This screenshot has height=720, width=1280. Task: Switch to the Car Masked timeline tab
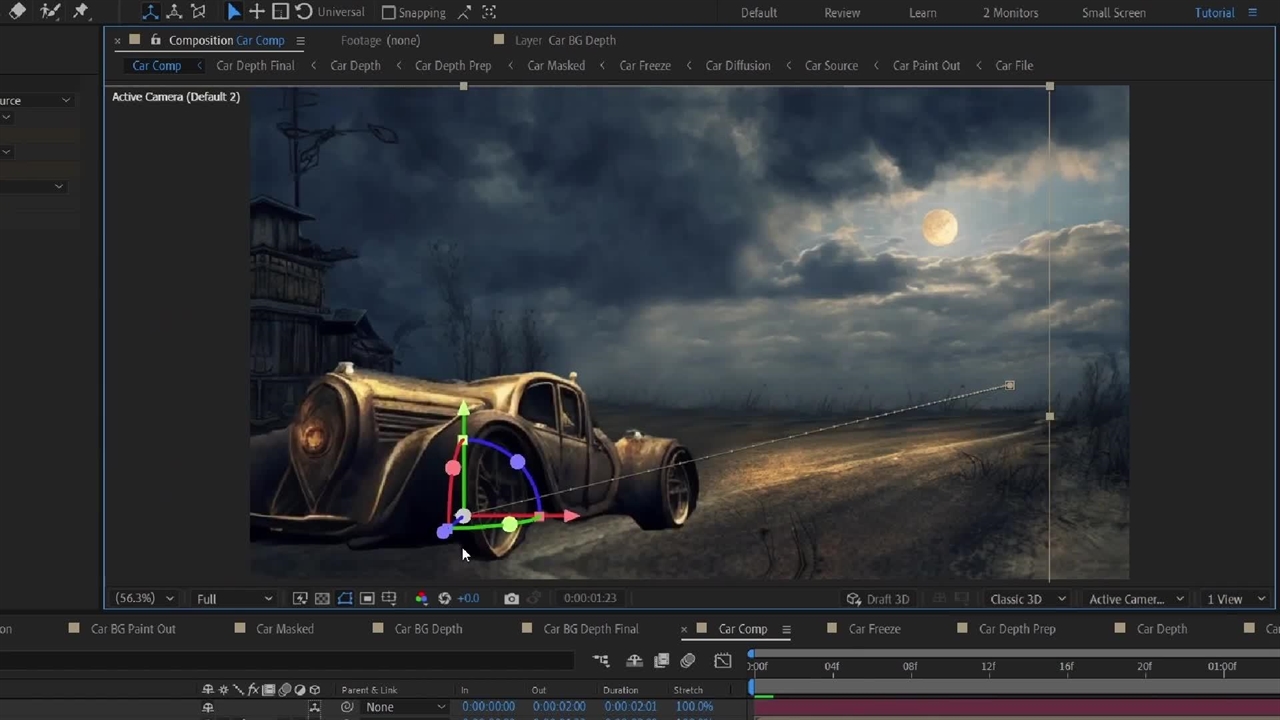coord(284,629)
